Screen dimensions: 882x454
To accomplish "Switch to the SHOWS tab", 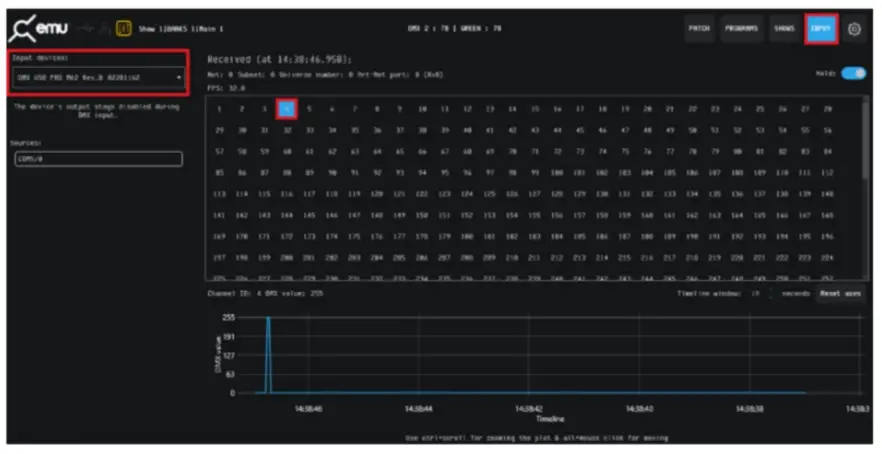I will pyautogui.click(x=784, y=28).
